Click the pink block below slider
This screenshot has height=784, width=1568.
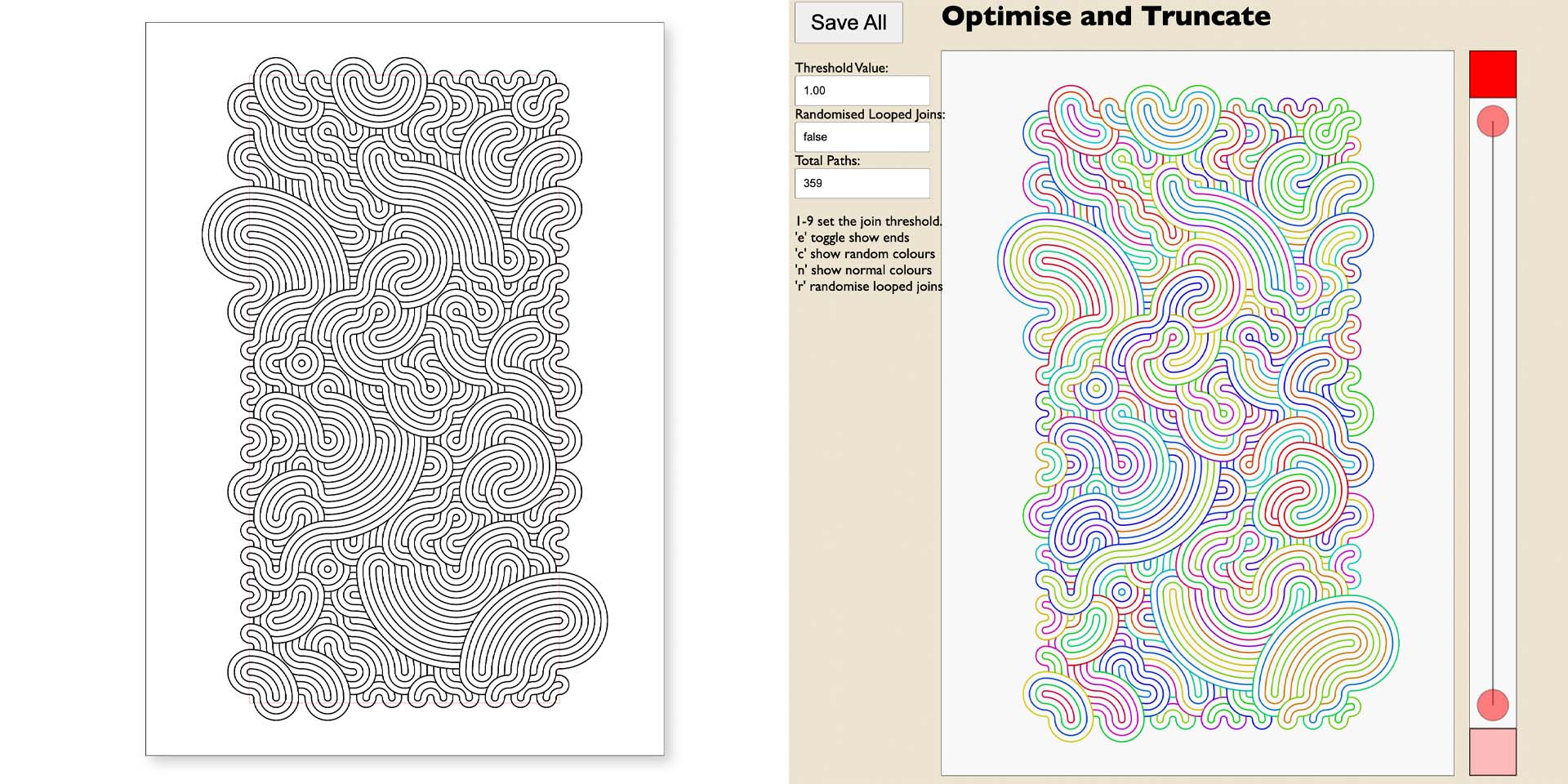click(x=1493, y=751)
